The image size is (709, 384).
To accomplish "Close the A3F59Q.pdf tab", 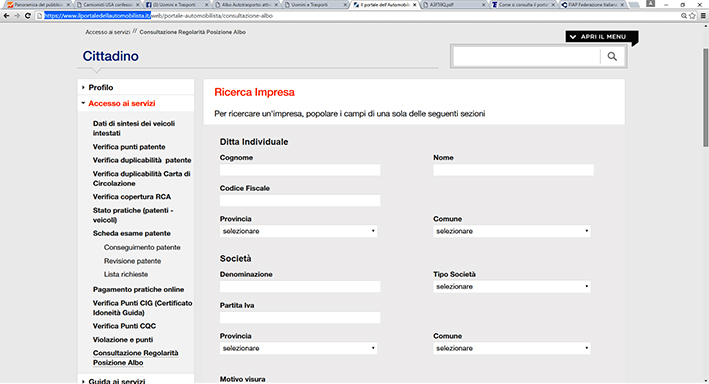I will [483, 5].
